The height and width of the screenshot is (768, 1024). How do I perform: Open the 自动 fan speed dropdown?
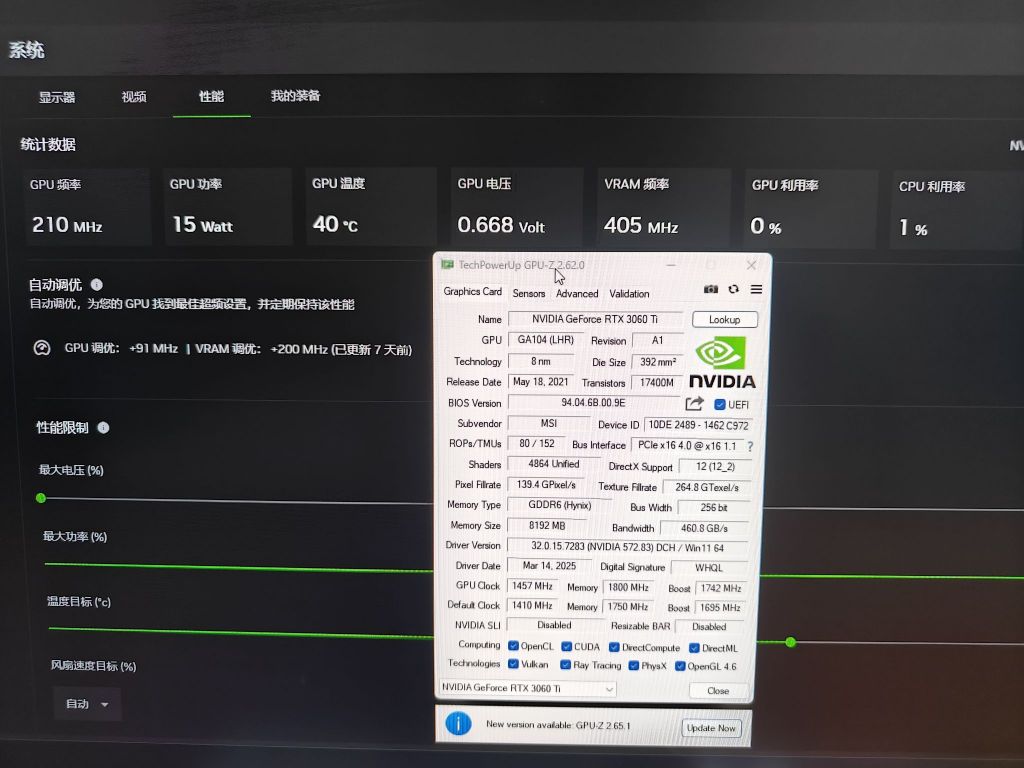point(87,703)
